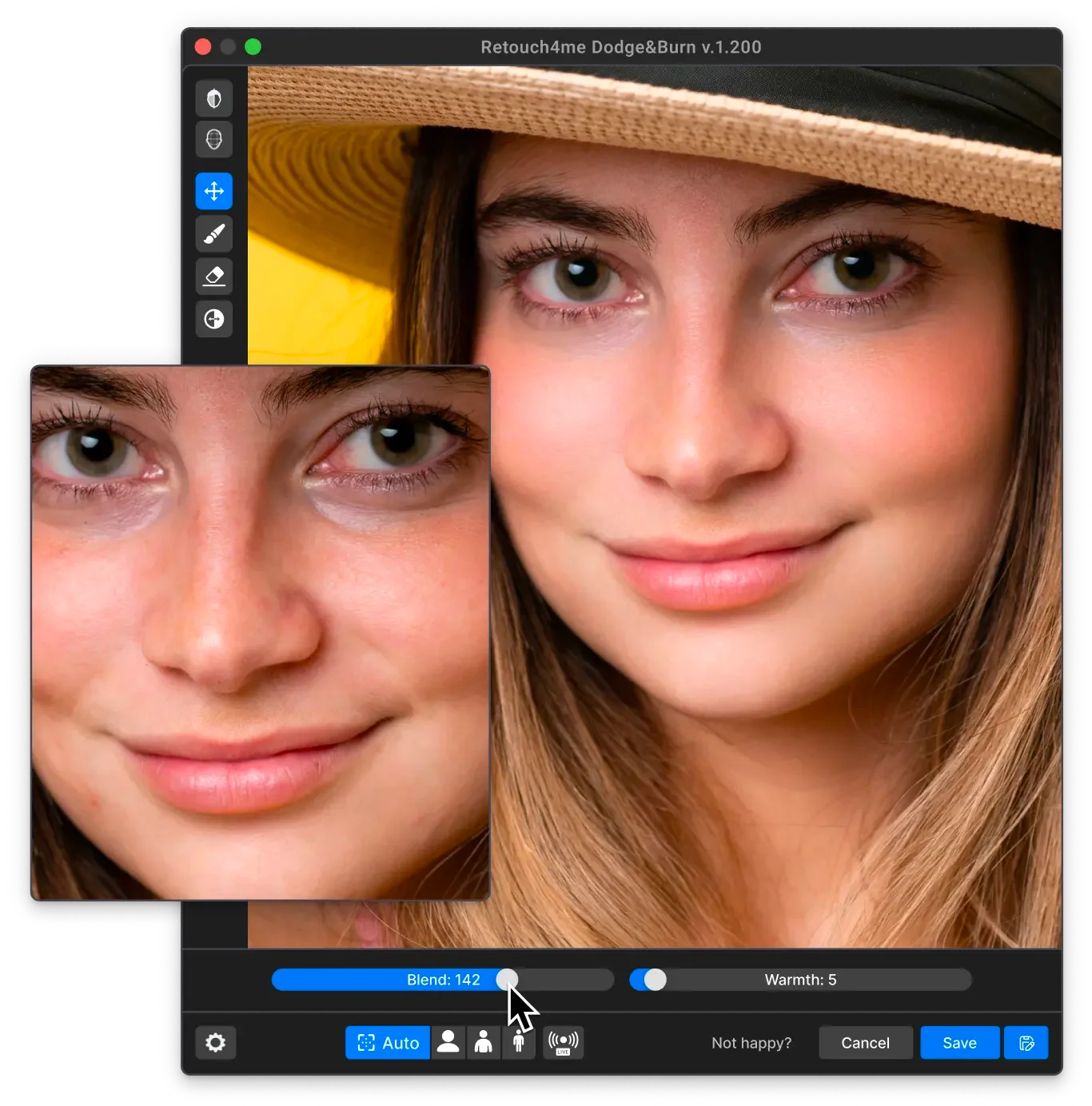This screenshot has width=1092, height=1106.
Task: Select the Eraser tool
Action: [213, 276]
